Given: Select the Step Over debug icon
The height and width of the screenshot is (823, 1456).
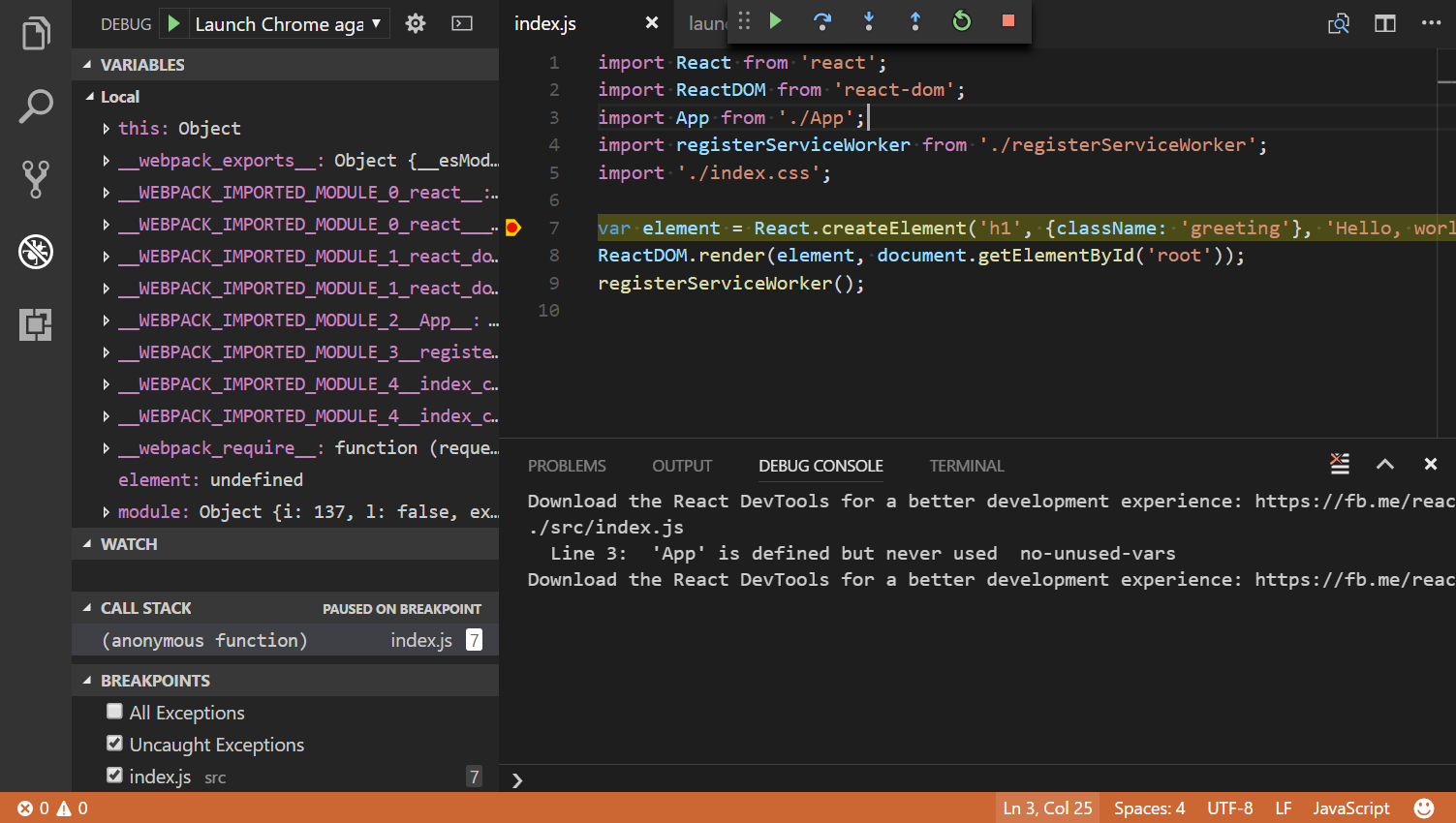Looking at the screenshot, I should tap(821, 21).
